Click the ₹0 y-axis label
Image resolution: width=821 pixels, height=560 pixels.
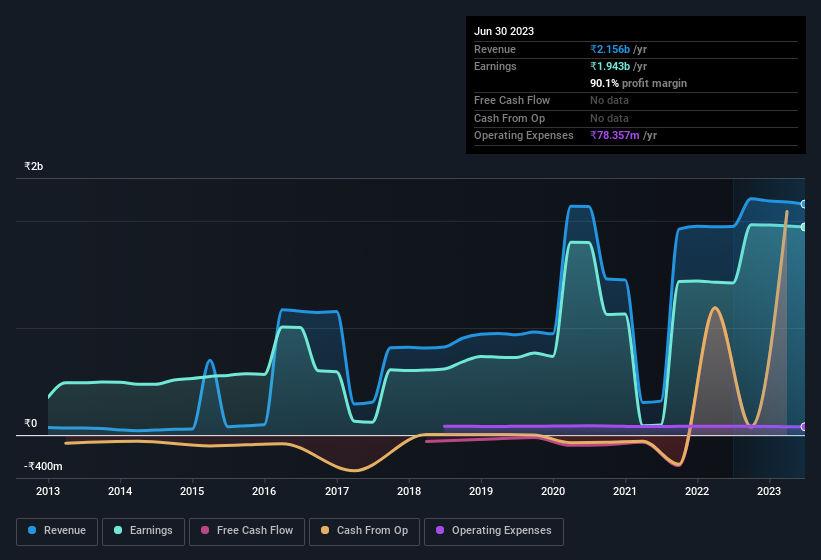pos(30,423)
